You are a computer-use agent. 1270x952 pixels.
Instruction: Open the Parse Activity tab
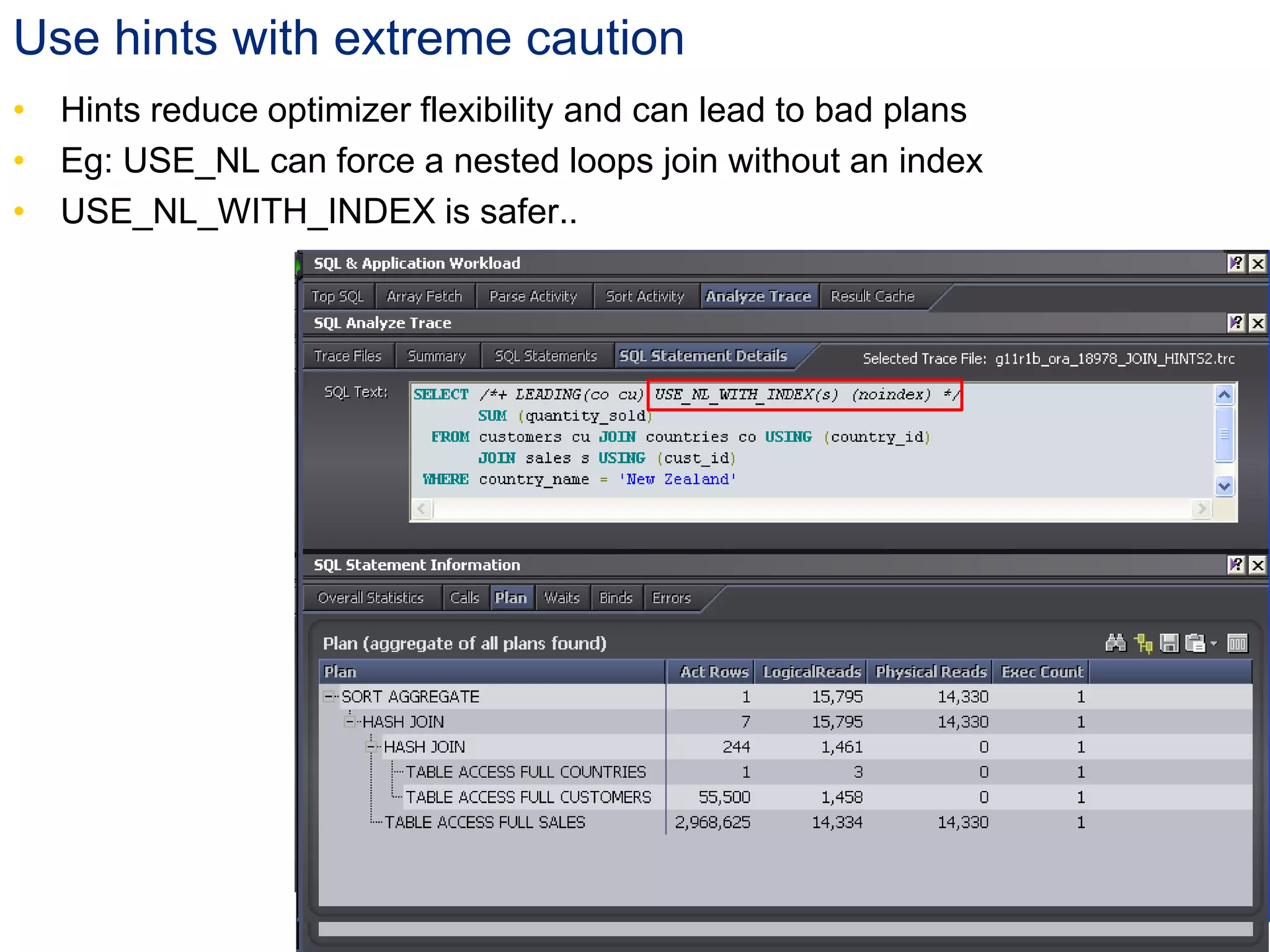pyautogui.click(x=533, y=296)
